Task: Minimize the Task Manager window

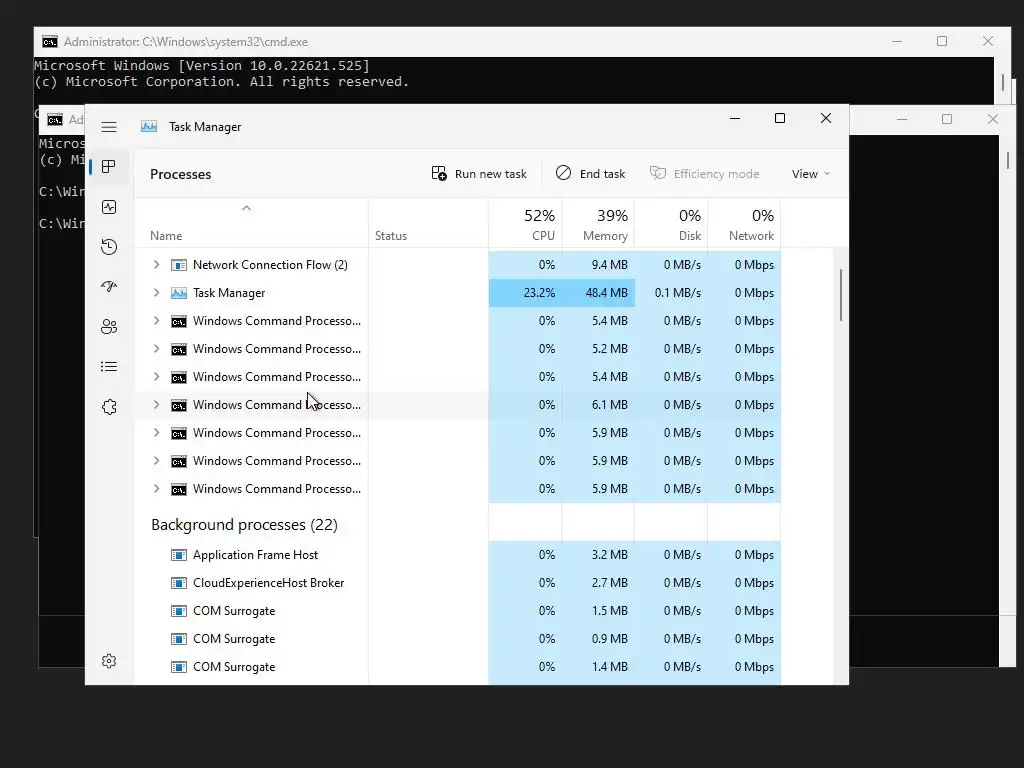Action: (x=735, y=118)
